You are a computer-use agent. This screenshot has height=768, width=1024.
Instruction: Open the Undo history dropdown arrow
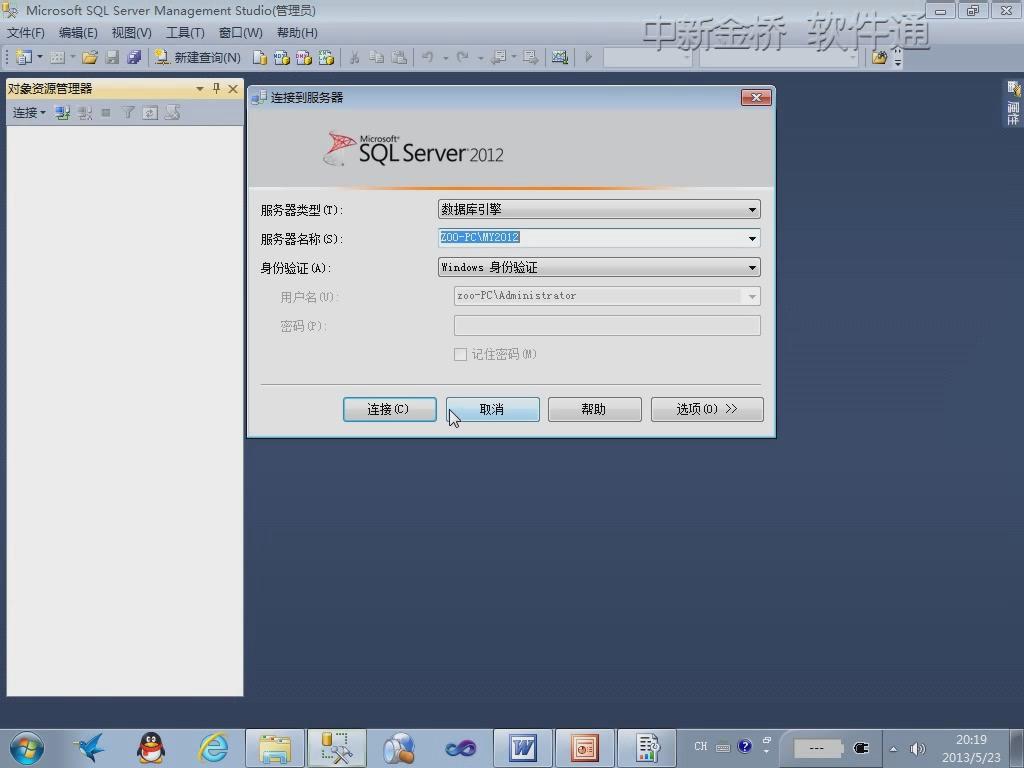click(x=445, y=57)
